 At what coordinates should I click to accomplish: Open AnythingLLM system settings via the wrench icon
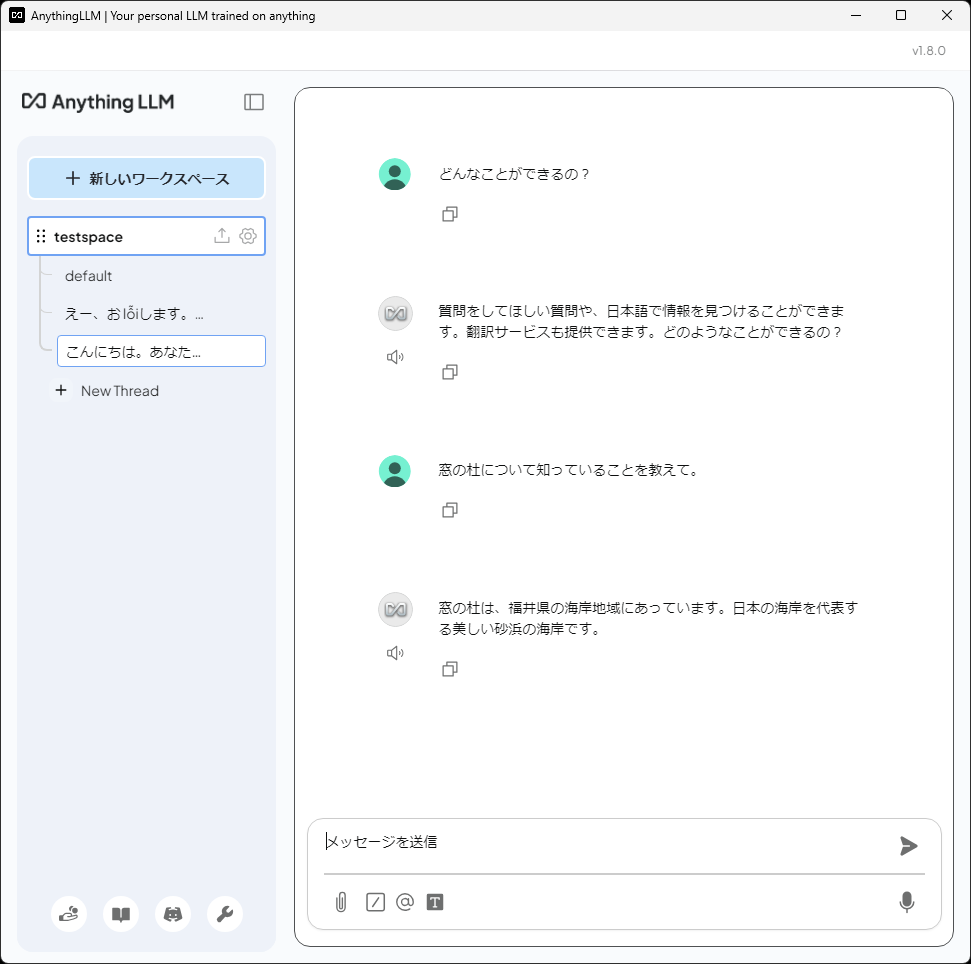pos(224,914)
